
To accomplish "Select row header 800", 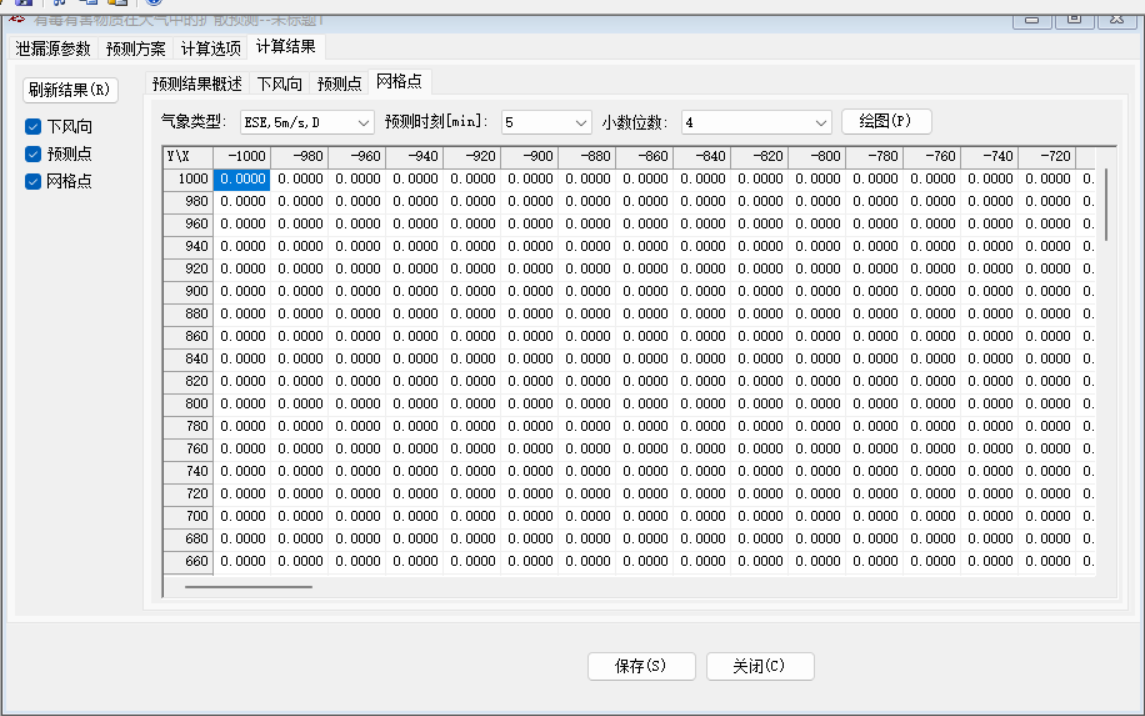I will click(x=188, y=404).
